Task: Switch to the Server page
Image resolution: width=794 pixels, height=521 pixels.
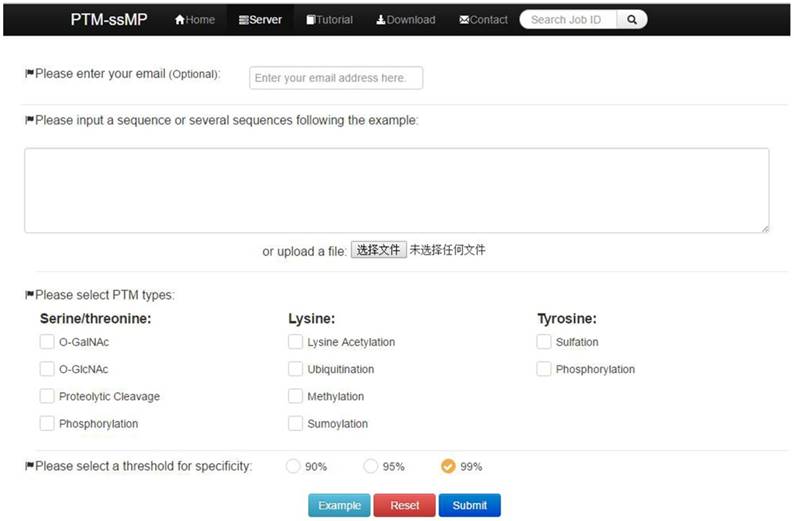Action: (x=260, y=20)
